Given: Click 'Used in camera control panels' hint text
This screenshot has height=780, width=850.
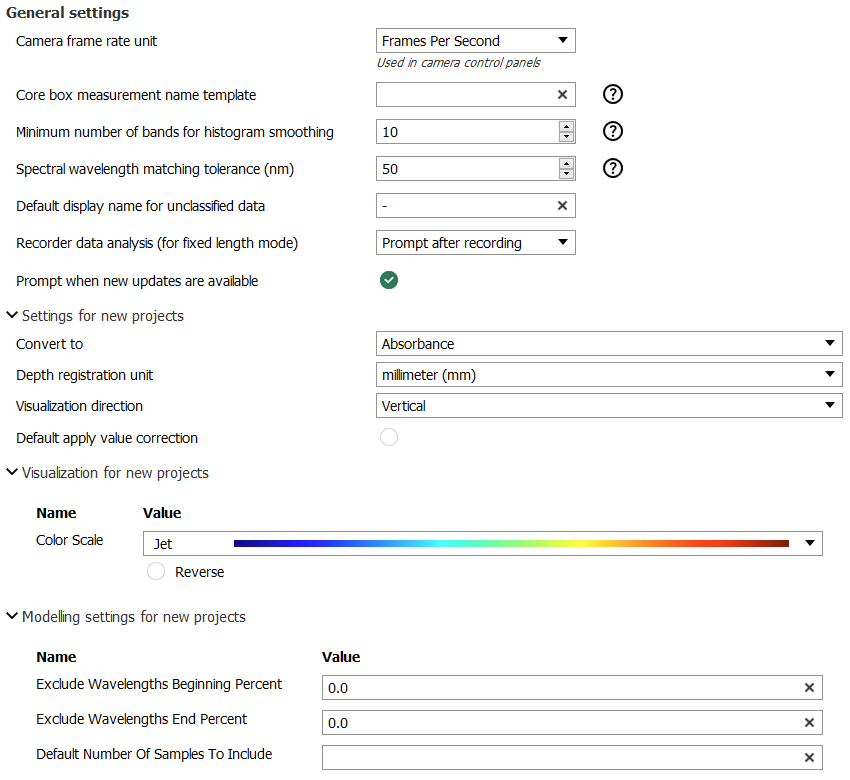Looking at the screenshot, I should (459, 62).
